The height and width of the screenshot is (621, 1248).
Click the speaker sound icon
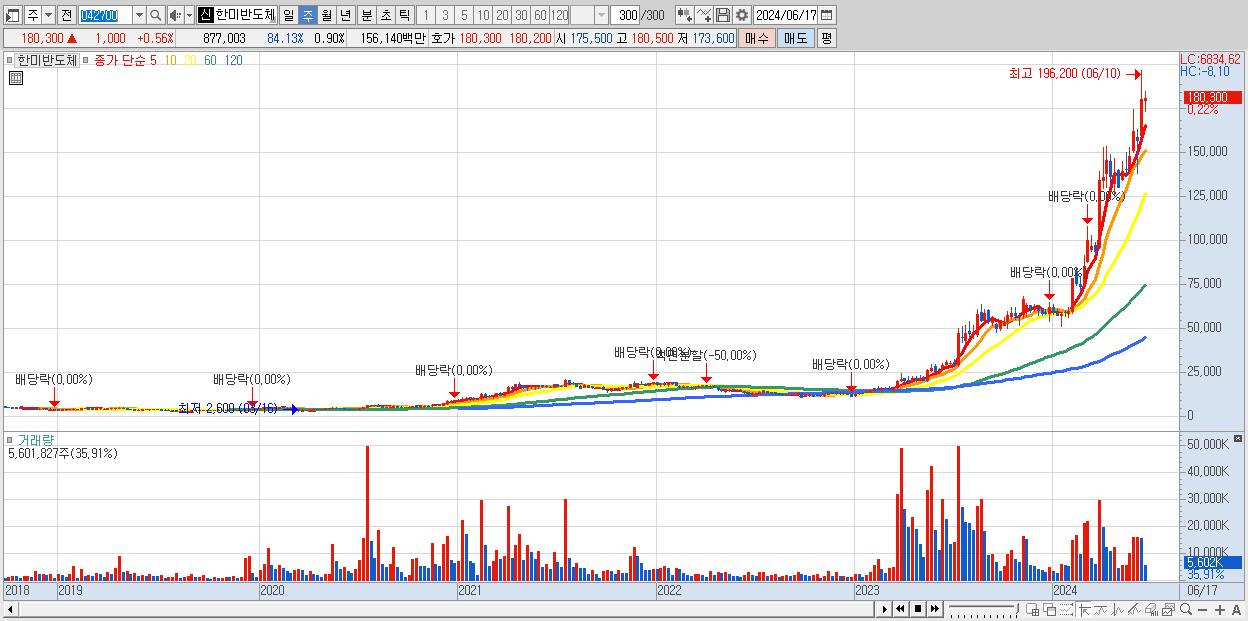(175, 15)
